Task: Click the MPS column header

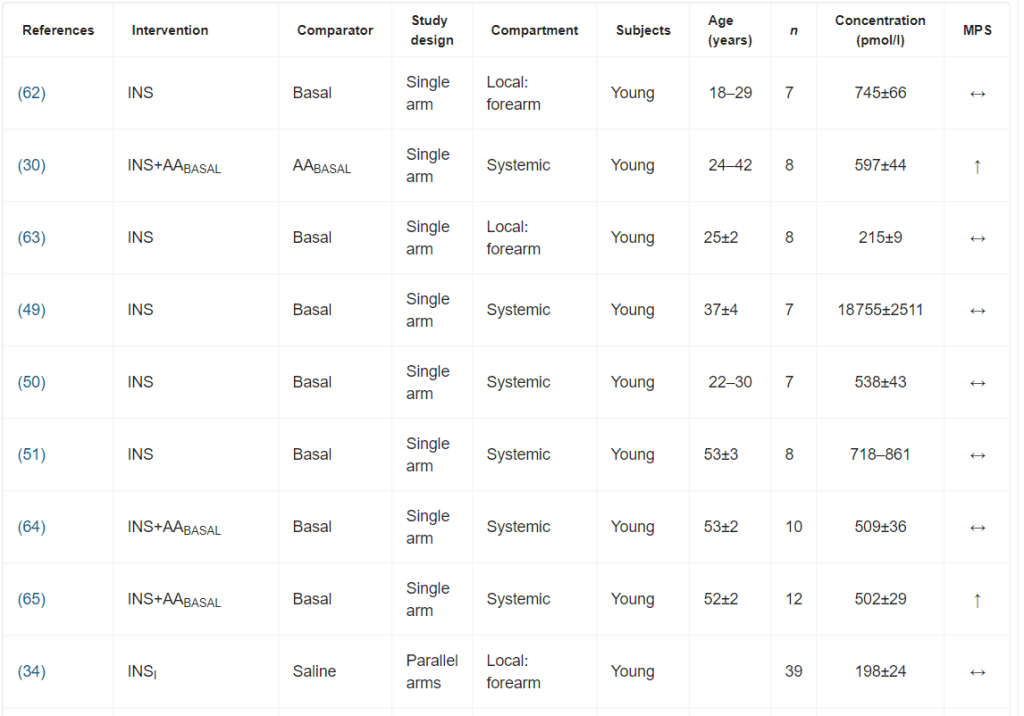Action: click(x=977, y=30)
